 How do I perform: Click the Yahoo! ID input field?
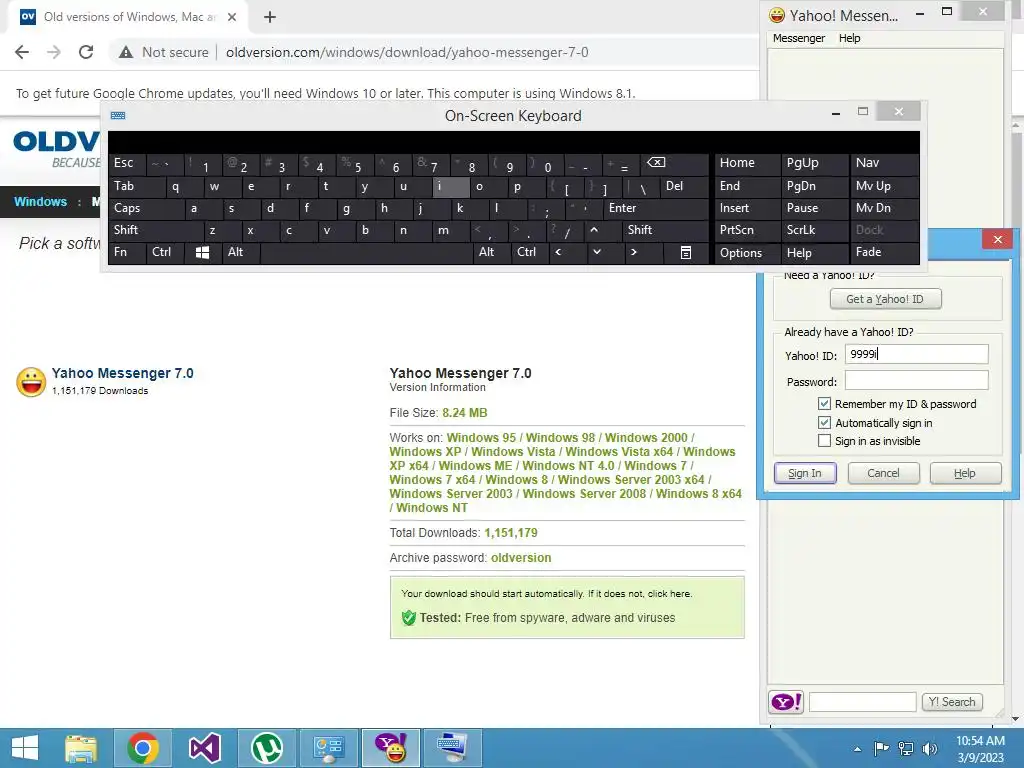tap(916, 354)
